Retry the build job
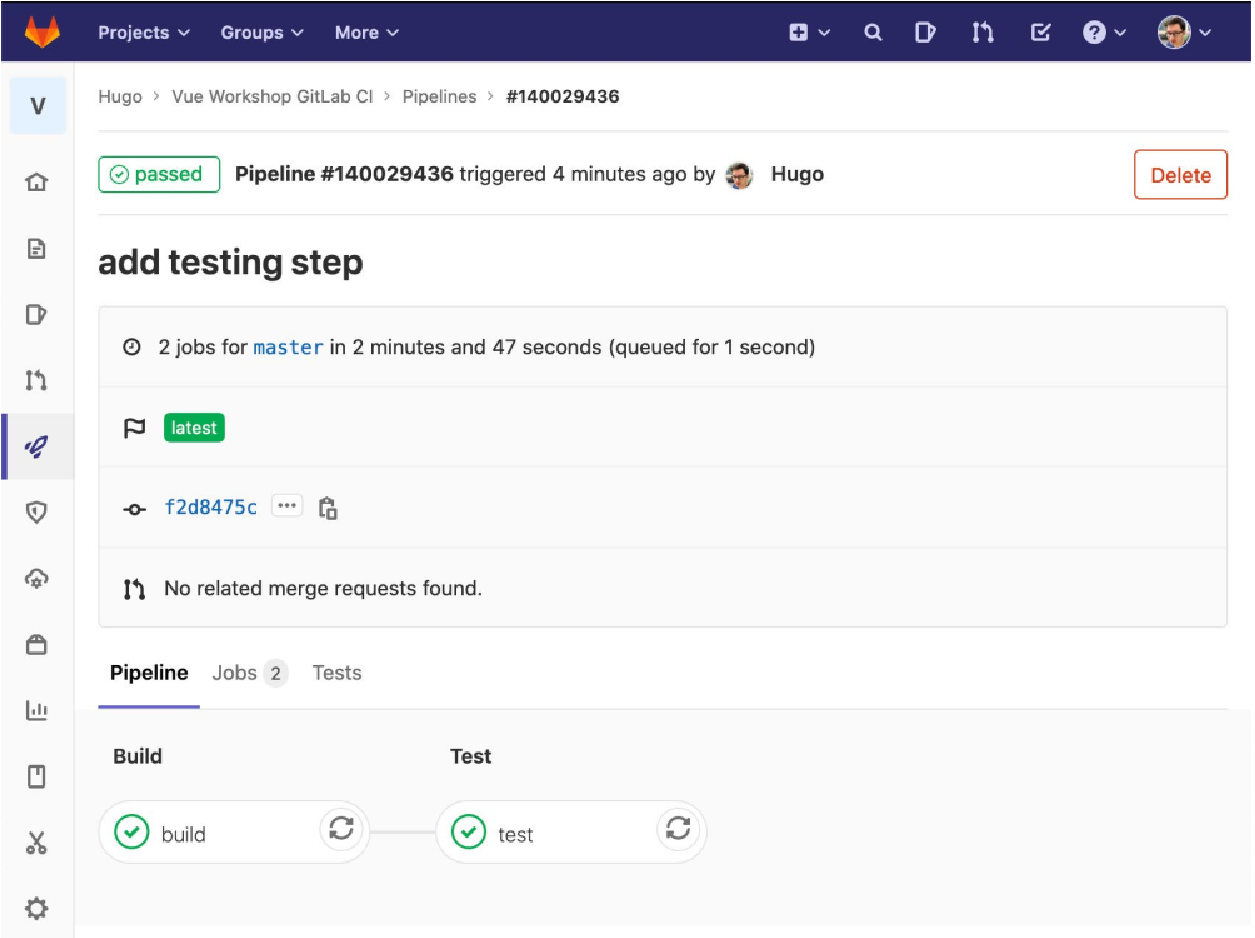The width and height of the screenshot is (1255, 938). click(341, 828)
